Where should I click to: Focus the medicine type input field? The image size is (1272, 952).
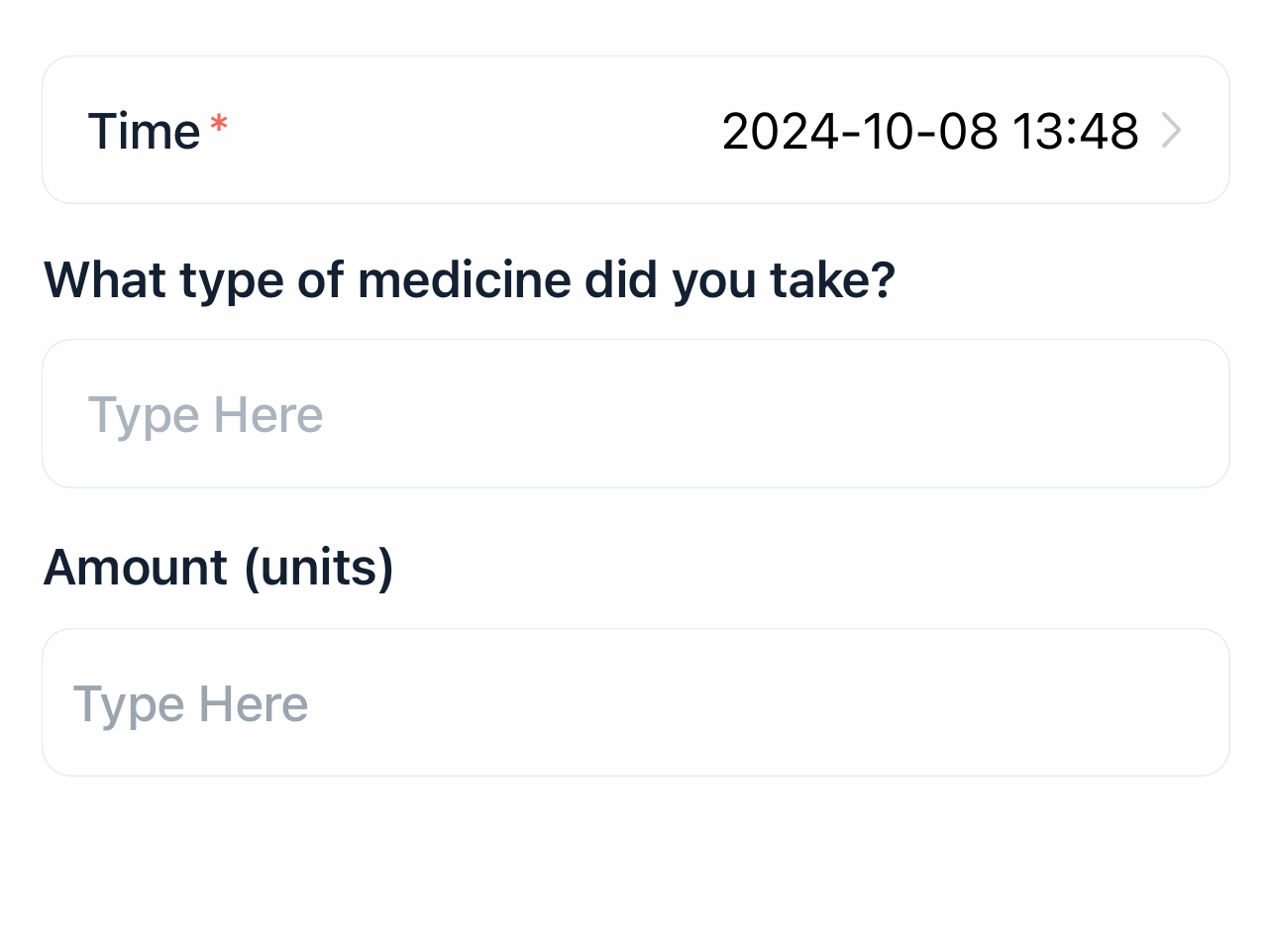[x=636, y=414]
